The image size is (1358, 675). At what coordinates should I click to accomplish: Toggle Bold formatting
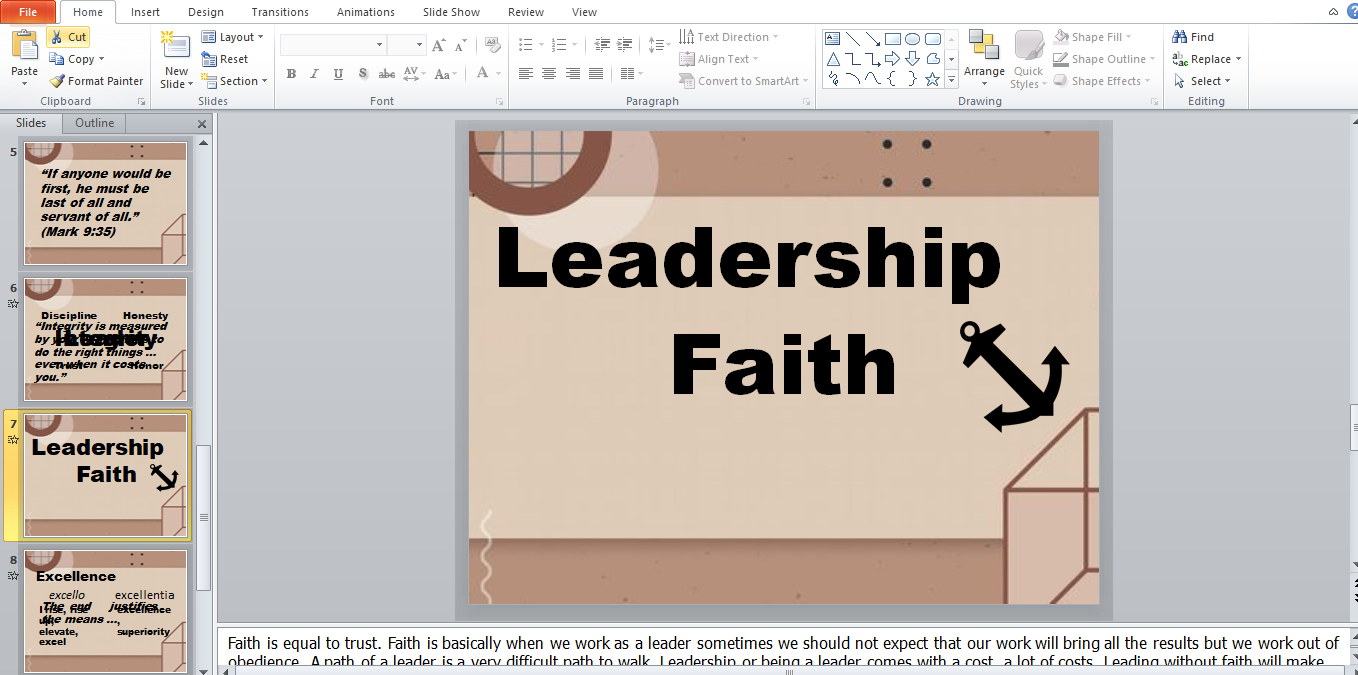(x=291, y=73)
